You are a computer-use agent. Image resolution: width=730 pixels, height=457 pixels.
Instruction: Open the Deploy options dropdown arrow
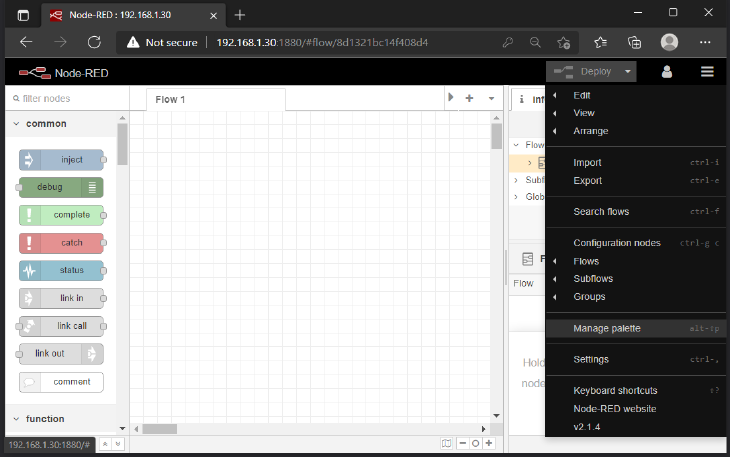click(x=628, y=72)
